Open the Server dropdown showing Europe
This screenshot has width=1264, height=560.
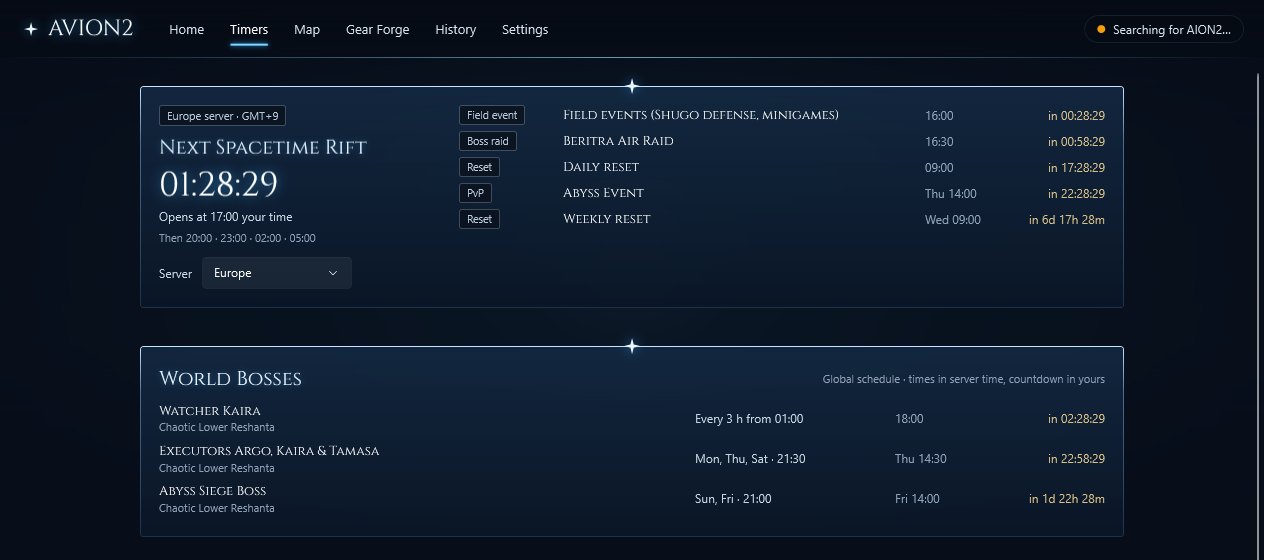277,273
